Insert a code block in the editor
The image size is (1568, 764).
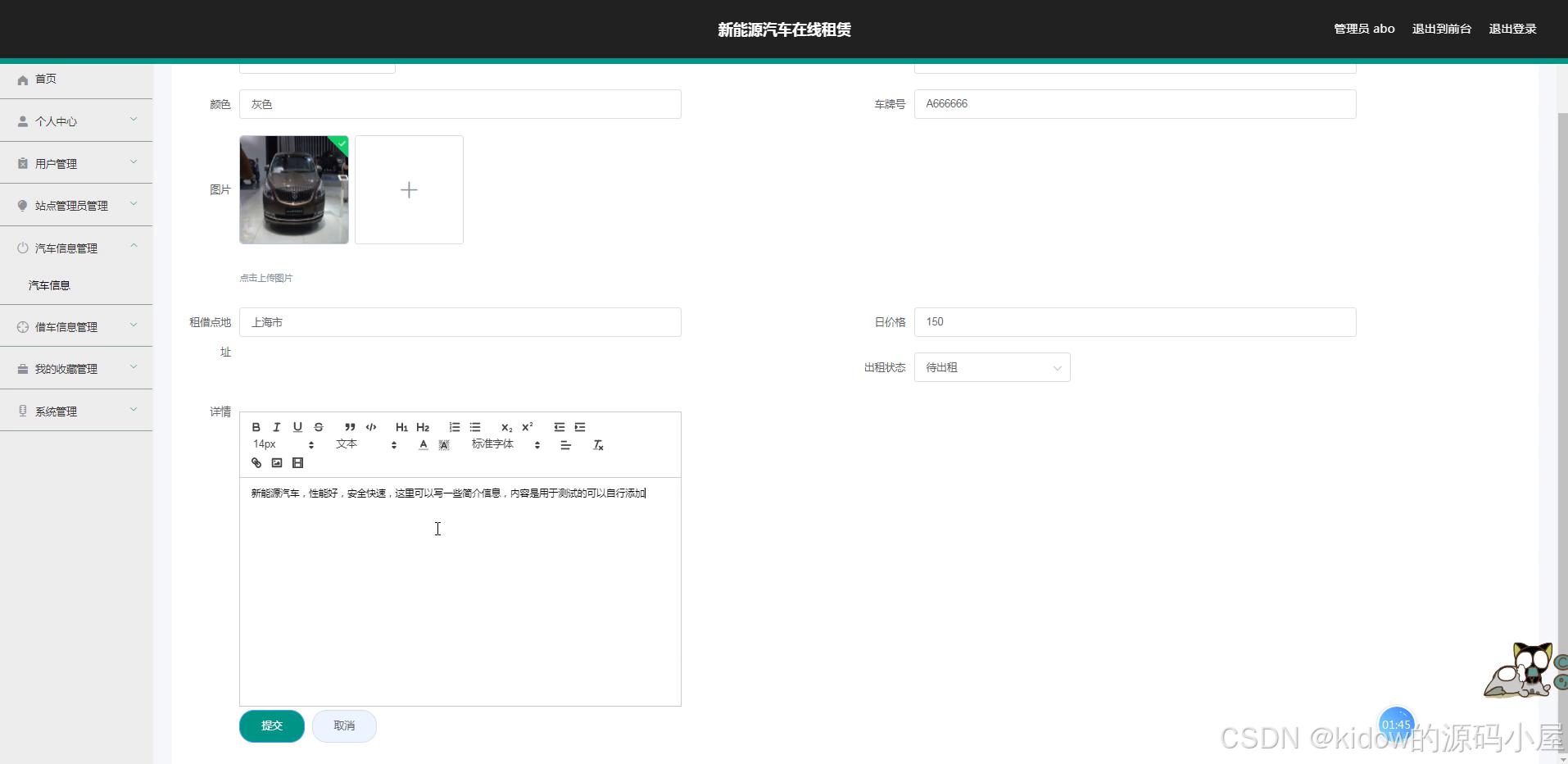point(371,427)
